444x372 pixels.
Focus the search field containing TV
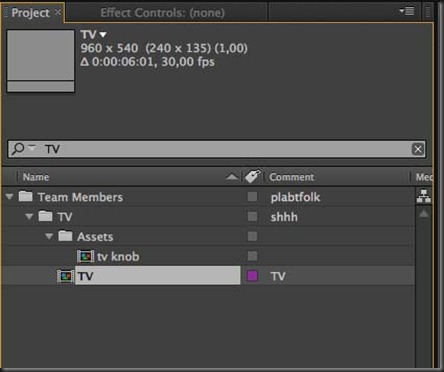point(217,149)
